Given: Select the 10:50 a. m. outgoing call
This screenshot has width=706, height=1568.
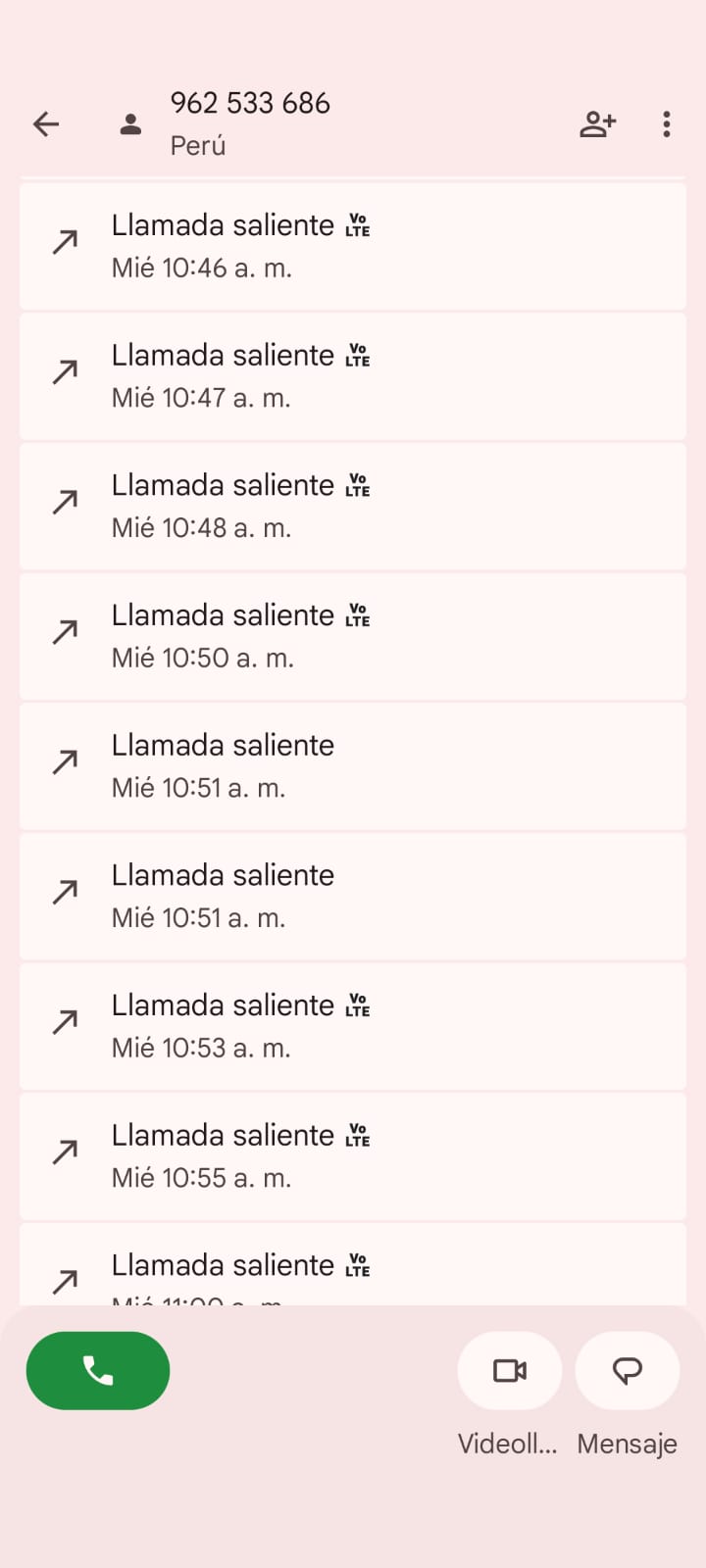Looking at the screenshot, I should coord(352,636).
